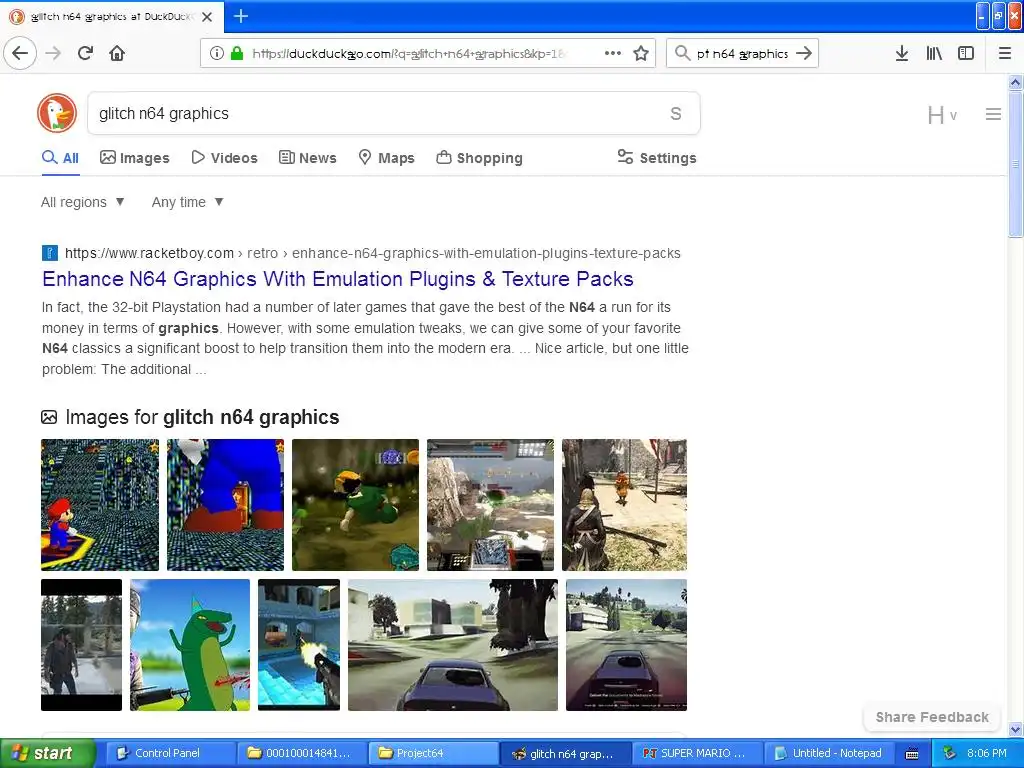The image size is (1024, 768).
Task: Open the Firefox home page
Action: click(117, 53)
